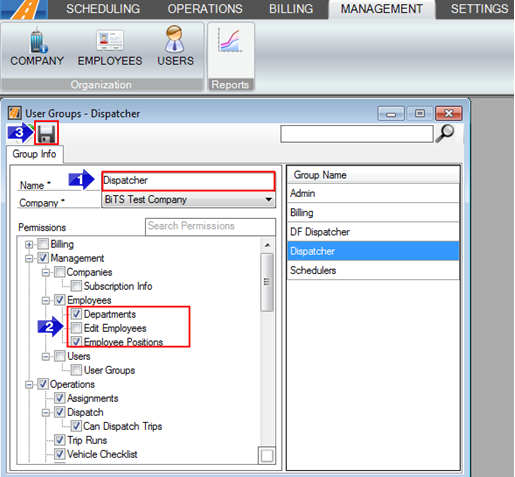Image resolution: width=515 pixels, height=477 pixels.
Task: Click the save floppy disk icon
Action: click(46, 133)
